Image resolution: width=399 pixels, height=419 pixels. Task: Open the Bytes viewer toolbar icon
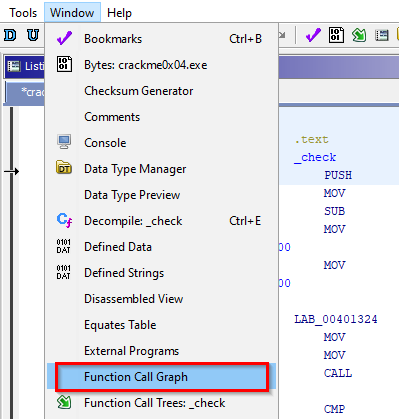[x=336, y=35]
